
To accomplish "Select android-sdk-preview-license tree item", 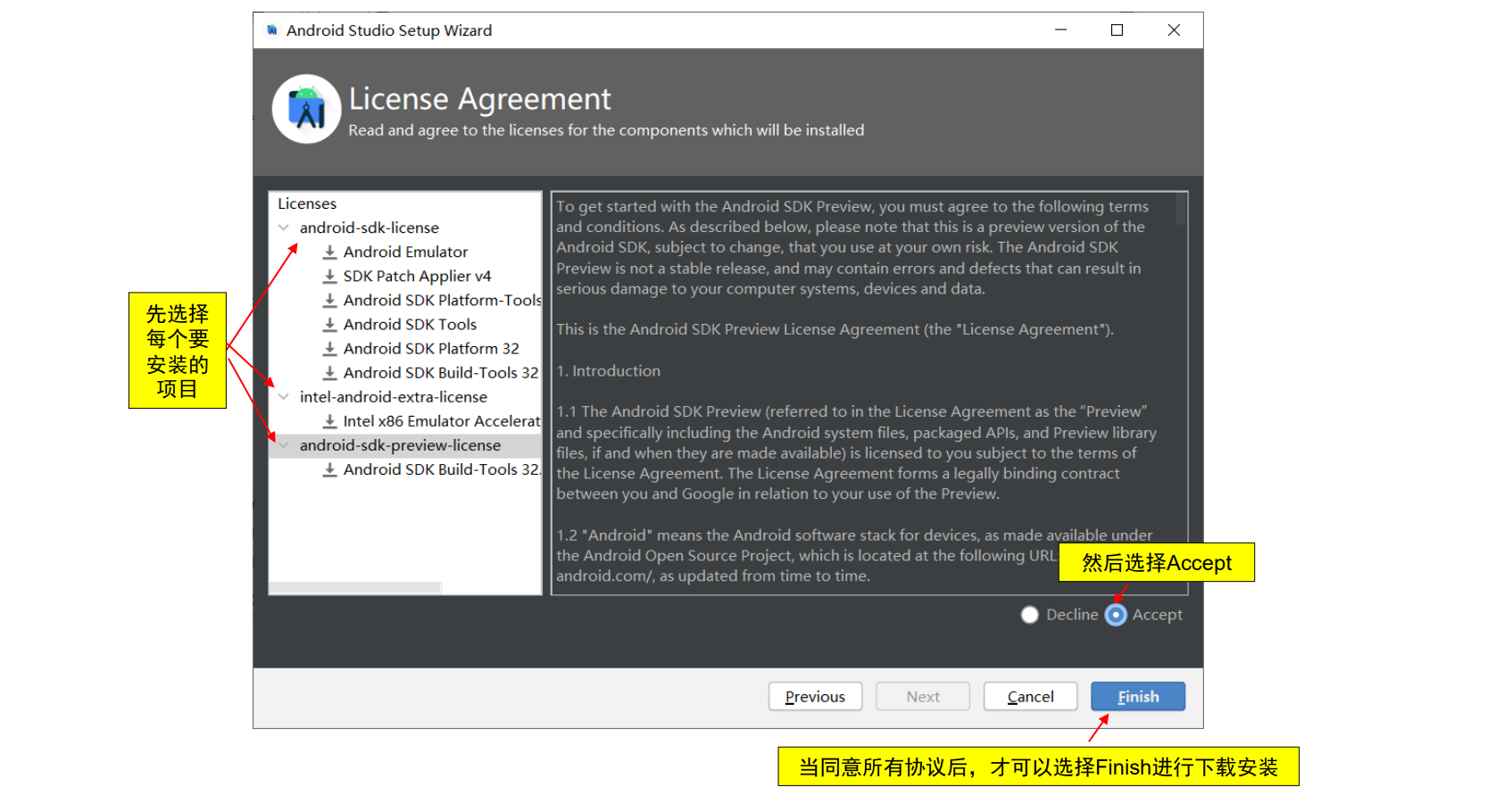I will click(400, 445).
